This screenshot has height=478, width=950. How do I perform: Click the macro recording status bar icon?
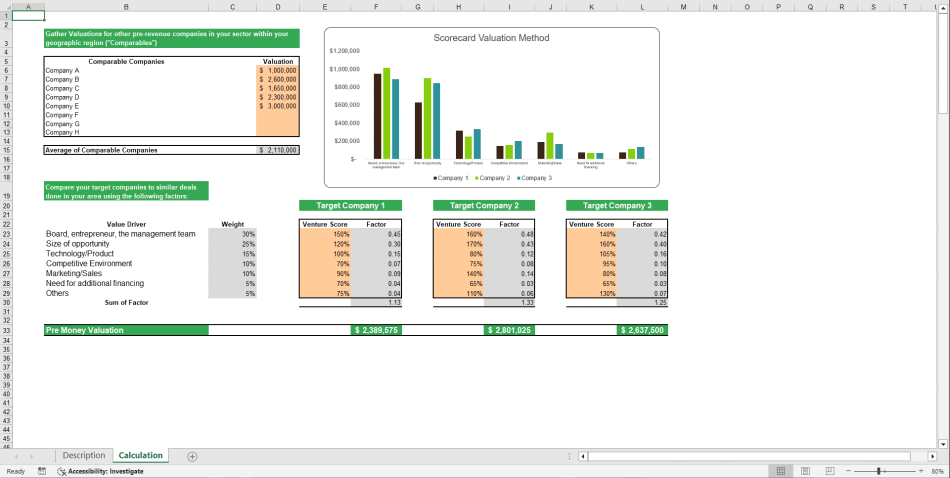tap(42, 471)
